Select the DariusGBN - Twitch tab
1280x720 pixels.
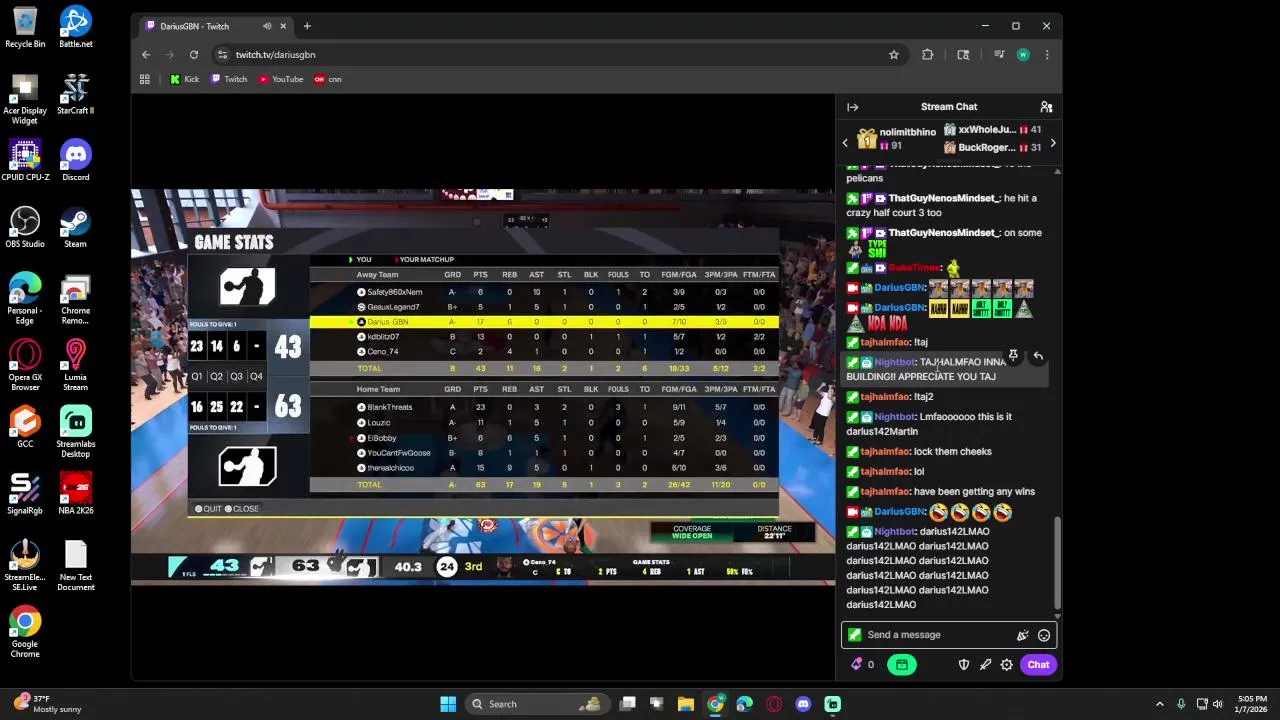click(213, 26)
